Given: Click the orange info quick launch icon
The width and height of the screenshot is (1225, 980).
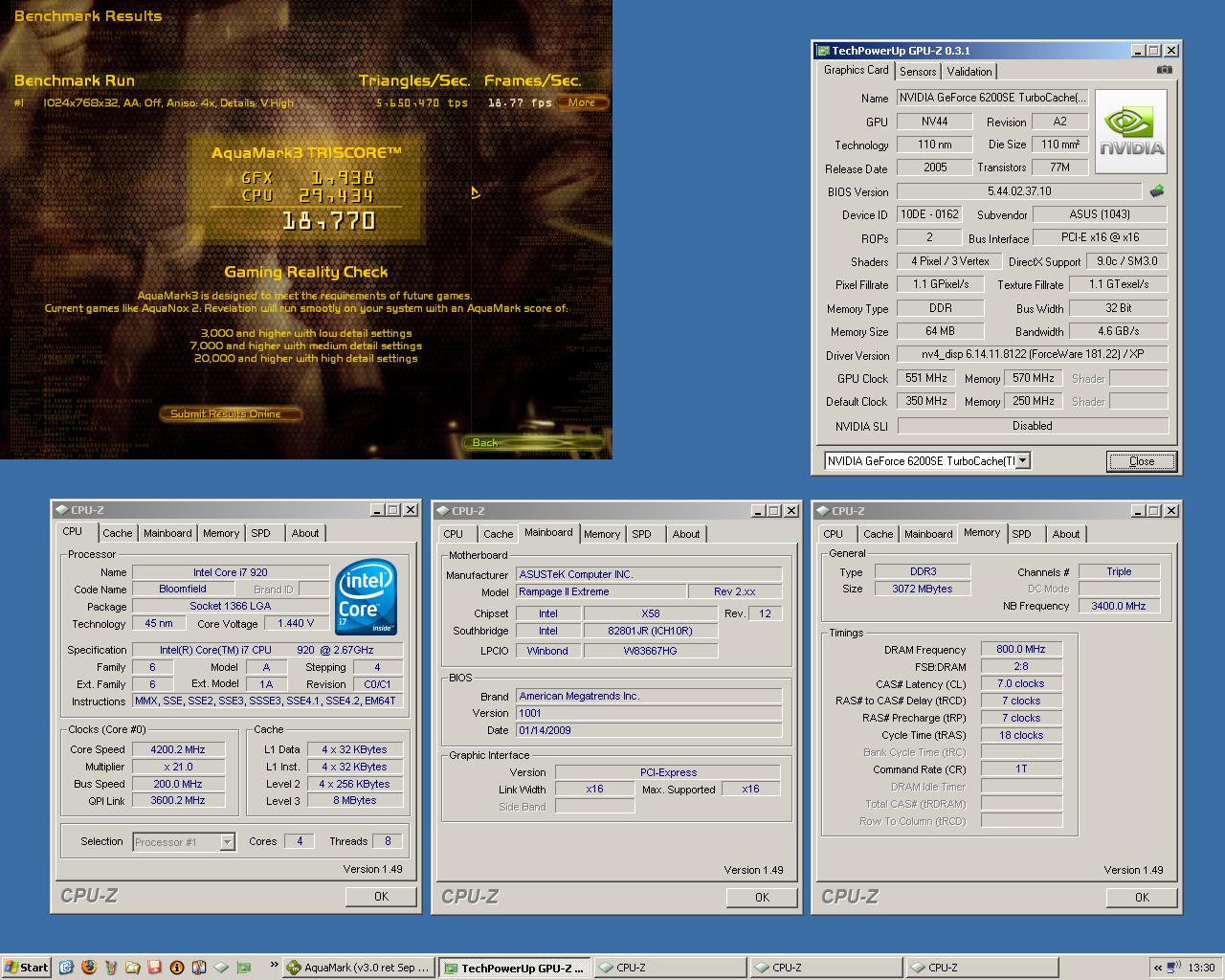Looking at the screenshot, I should click(176, 968).
